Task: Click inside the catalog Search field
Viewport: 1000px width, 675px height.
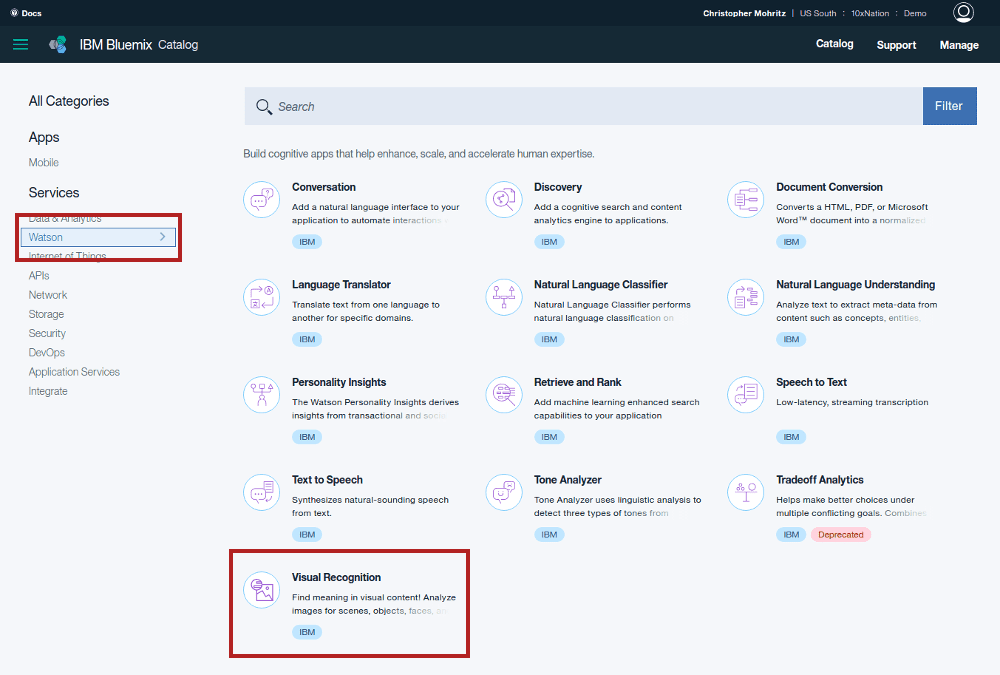Action: point(584,106)
